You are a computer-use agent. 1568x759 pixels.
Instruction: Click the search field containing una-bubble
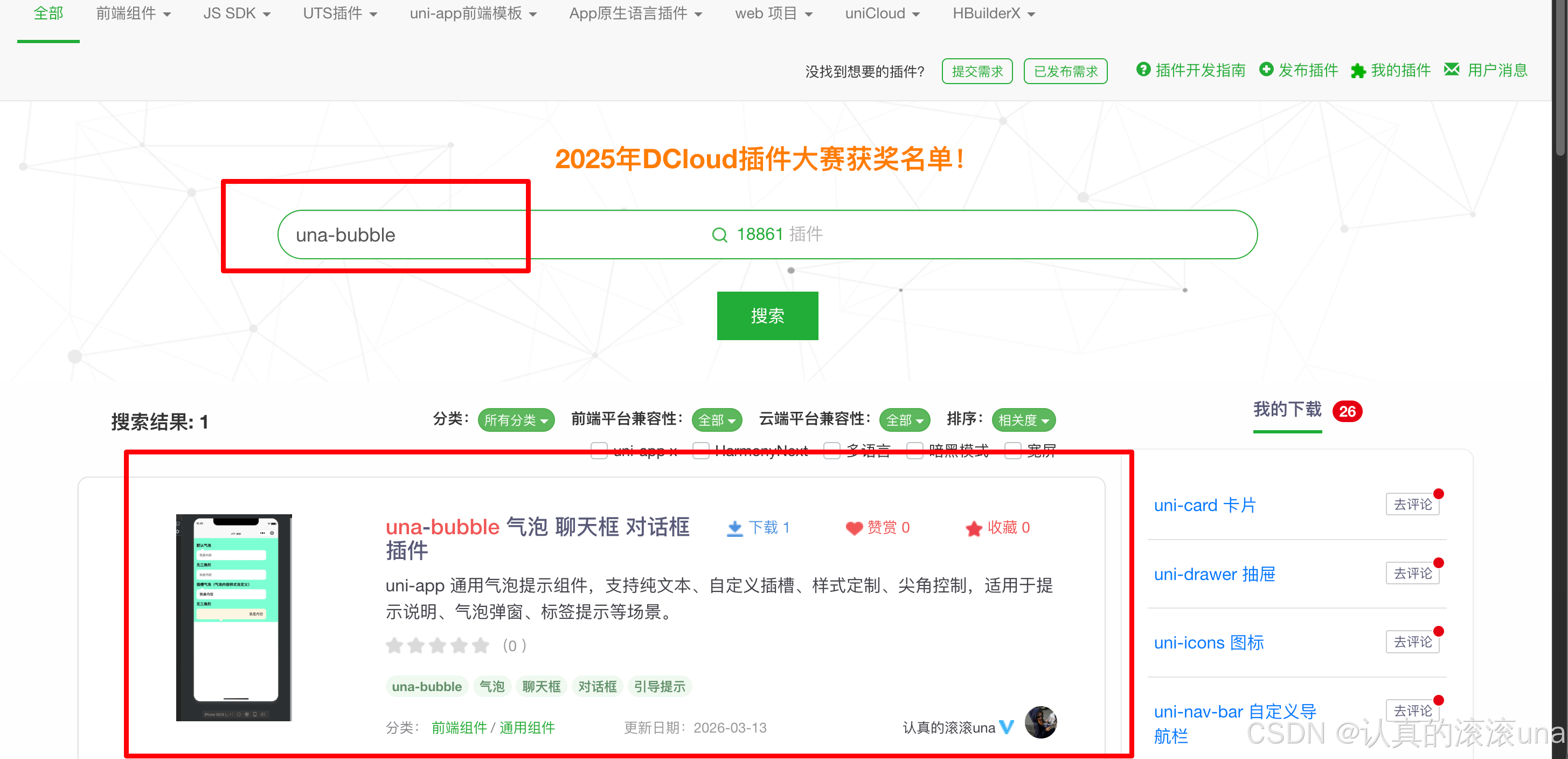(x=767, y=234)
